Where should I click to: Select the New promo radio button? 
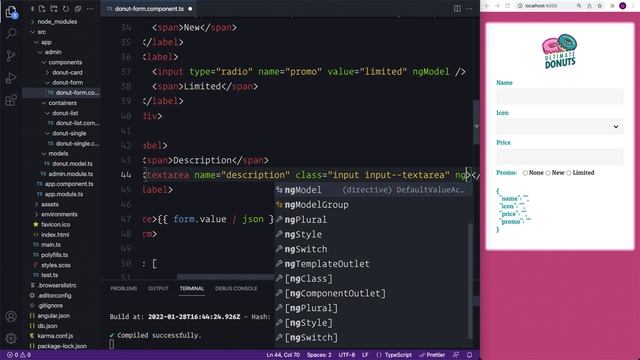[x=548, y=173]
